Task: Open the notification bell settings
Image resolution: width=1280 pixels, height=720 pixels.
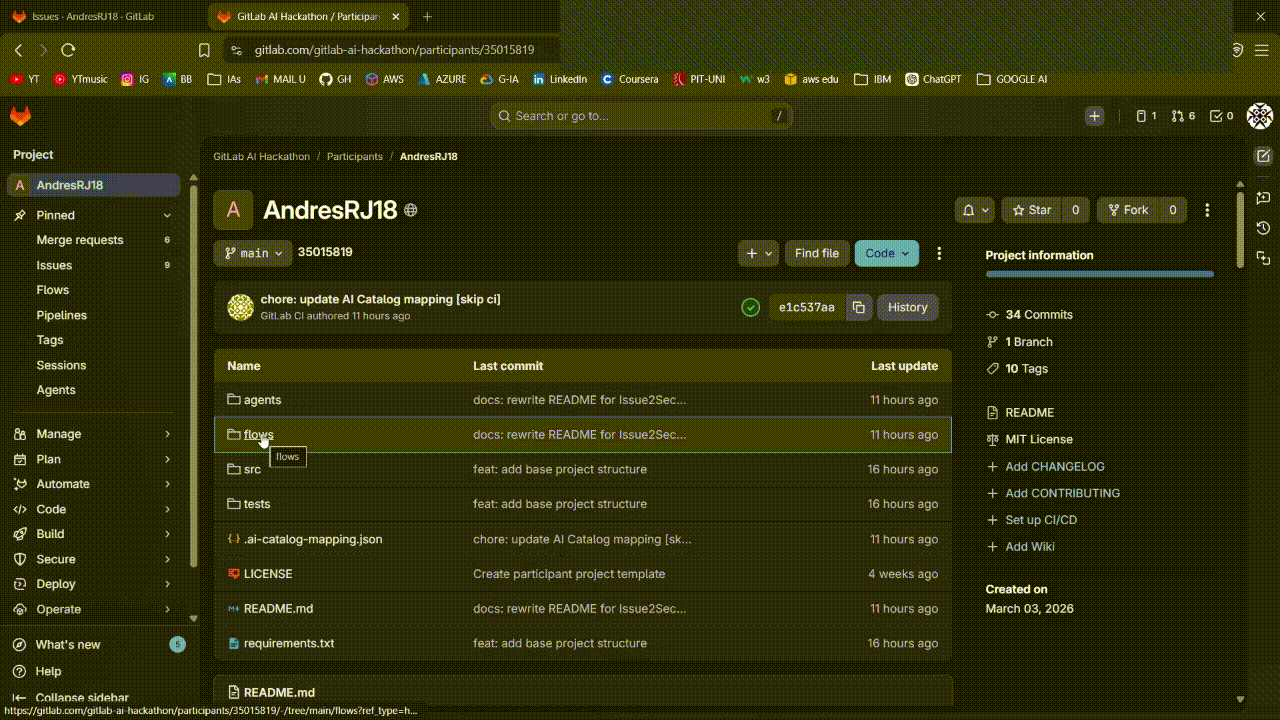Action: (x=973, y=210)
